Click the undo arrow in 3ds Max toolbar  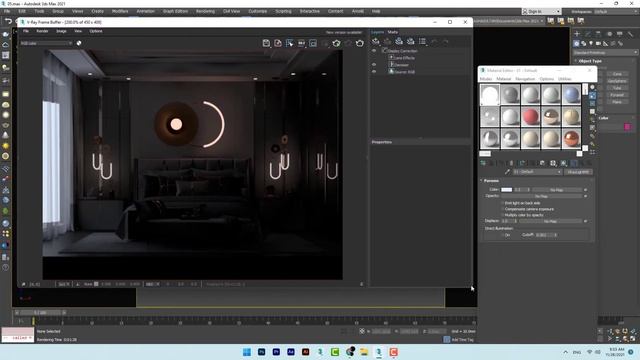pyautogui.click(x=8, y=21)
